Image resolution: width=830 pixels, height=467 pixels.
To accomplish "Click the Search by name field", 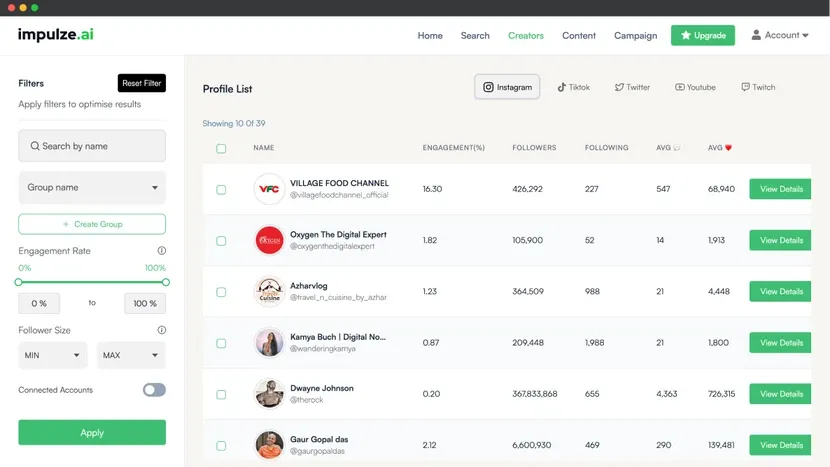I will click(92, 146).
